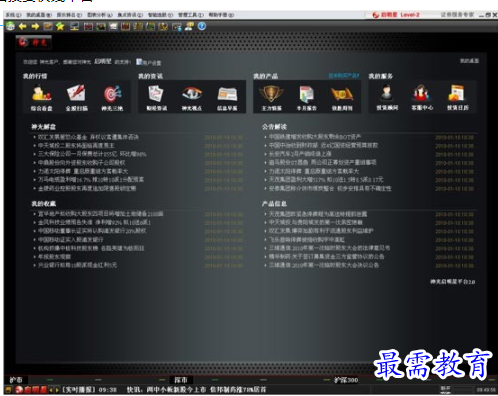The width and height of the screenshot is (498, 396).
Task: Open 精华制药 headline in 产品信息
Action: [326, 257]
